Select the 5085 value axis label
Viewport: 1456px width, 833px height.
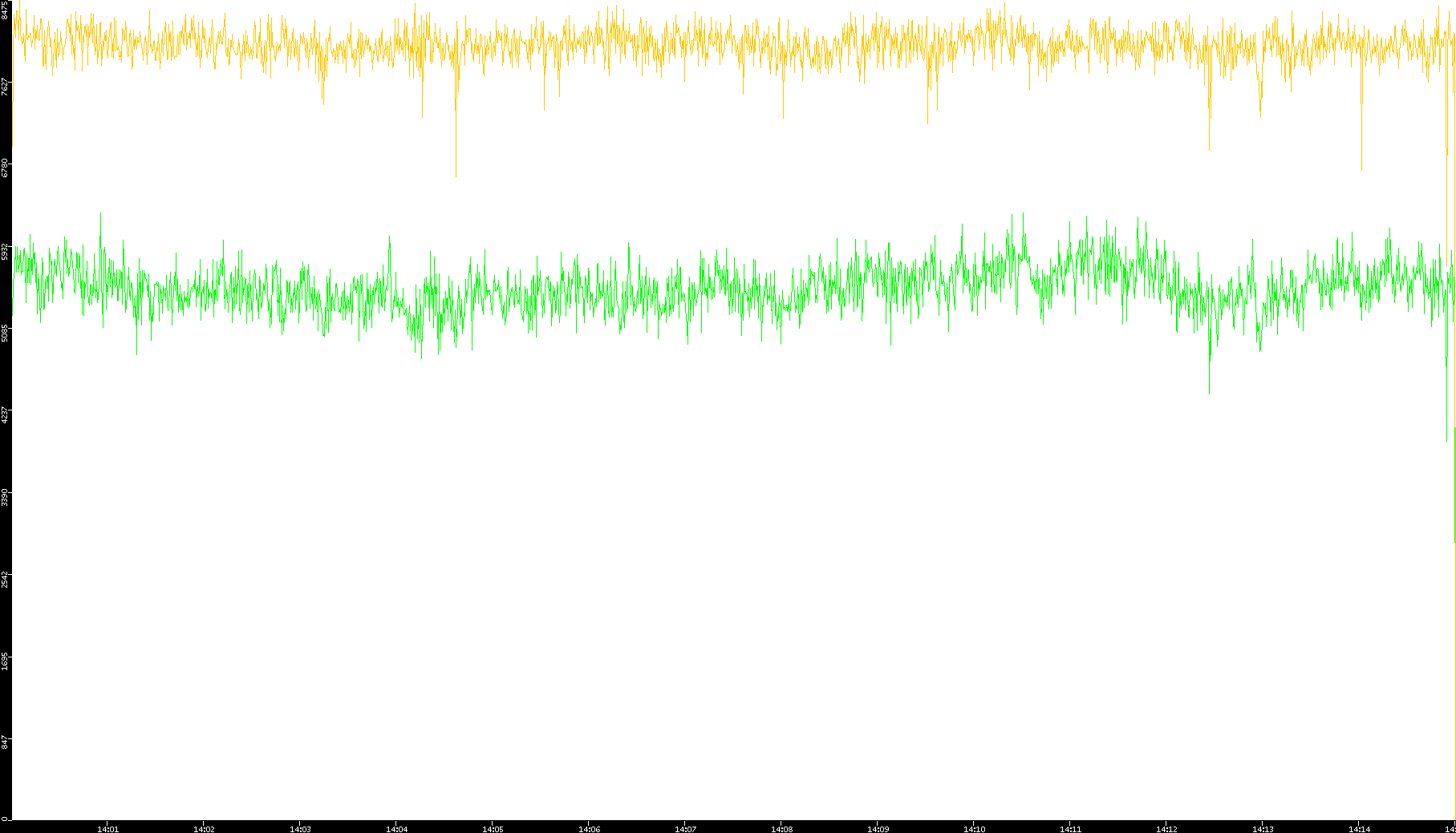pos(6,332)
